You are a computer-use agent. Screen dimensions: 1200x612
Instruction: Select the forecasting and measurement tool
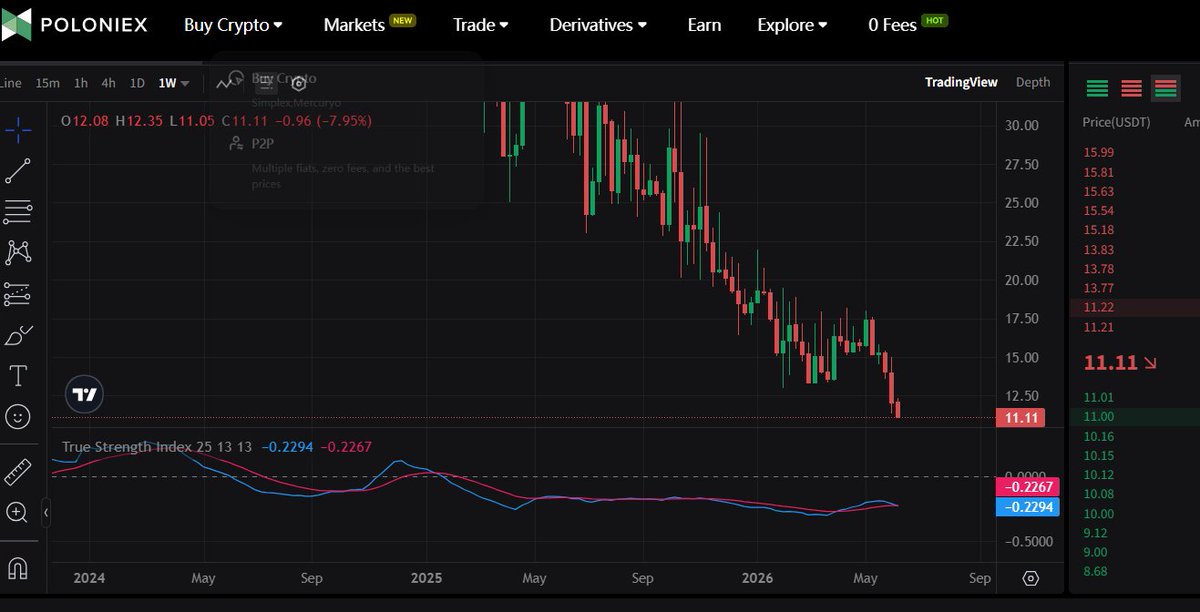(18, 294)
